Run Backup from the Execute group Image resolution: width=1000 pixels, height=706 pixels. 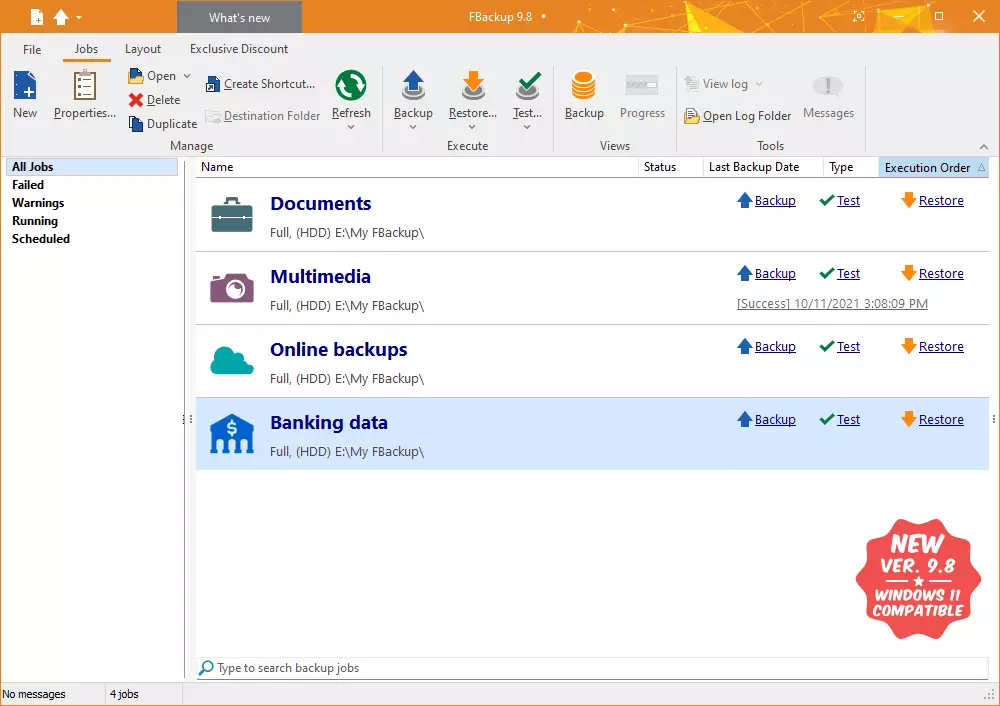pos(413,96)
